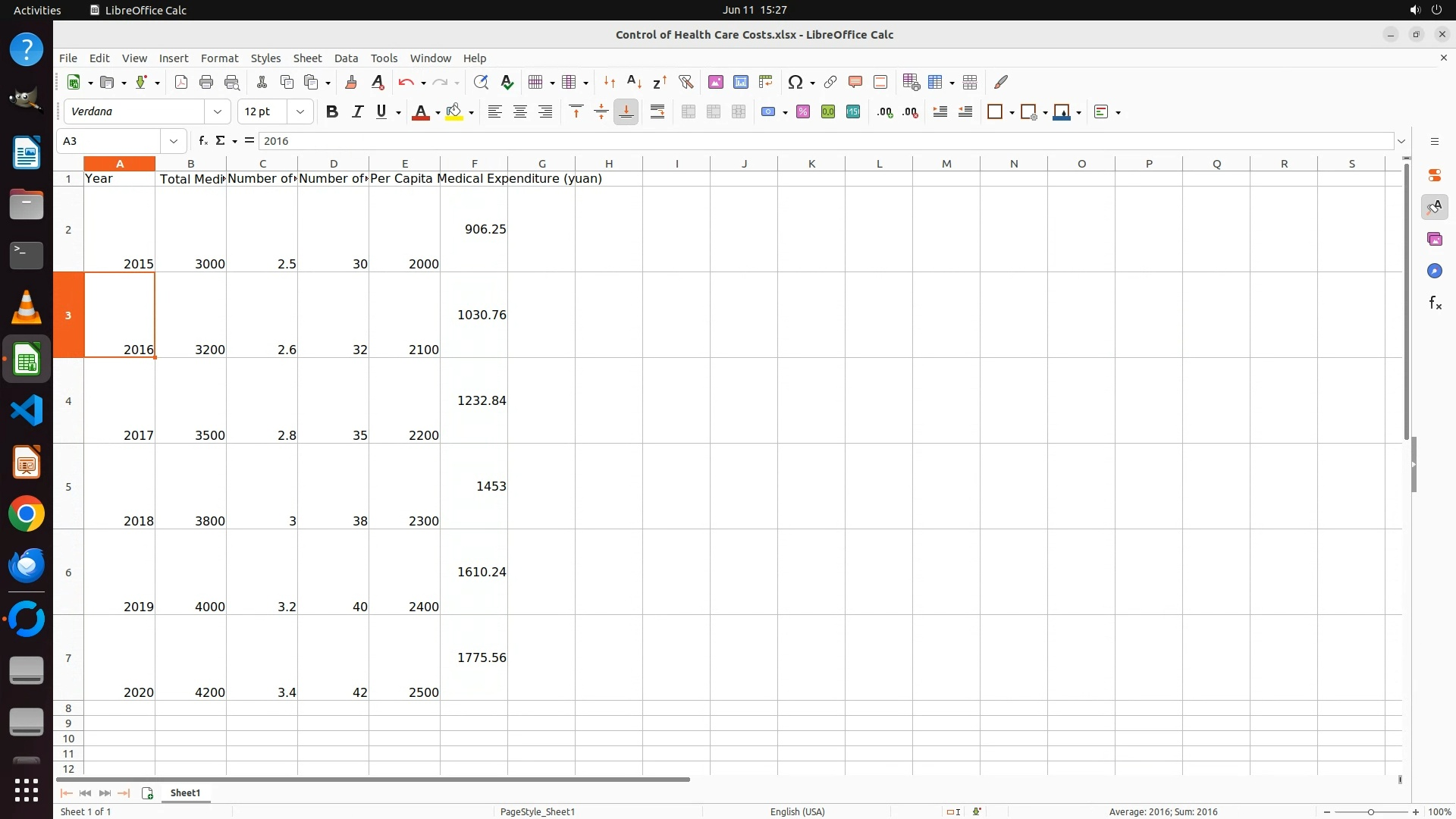
Task: Click the Insert Chart icon
Action: (x=740, y=82)
